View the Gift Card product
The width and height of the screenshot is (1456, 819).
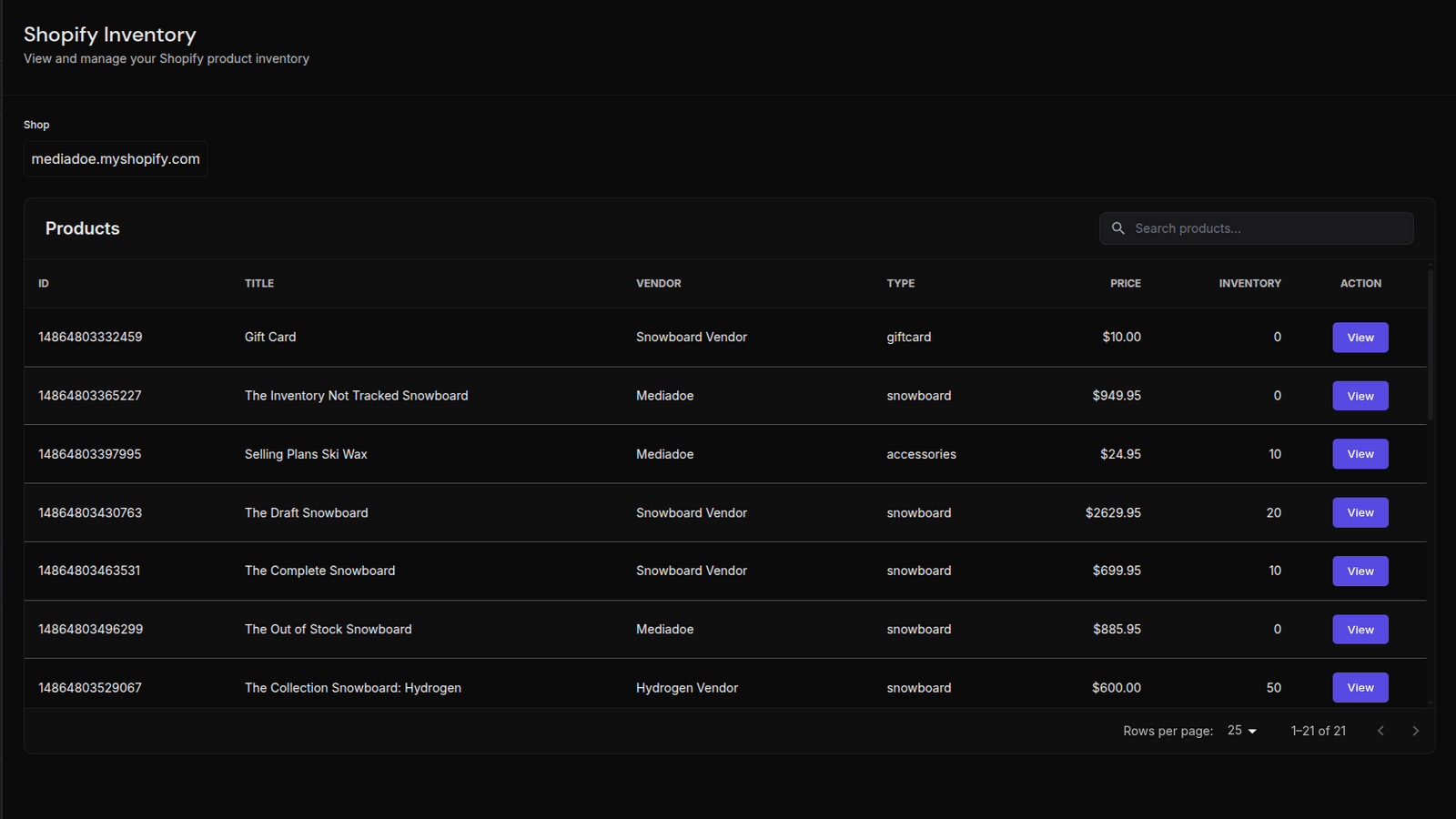pyautogui.click(x=1360, y=337)
